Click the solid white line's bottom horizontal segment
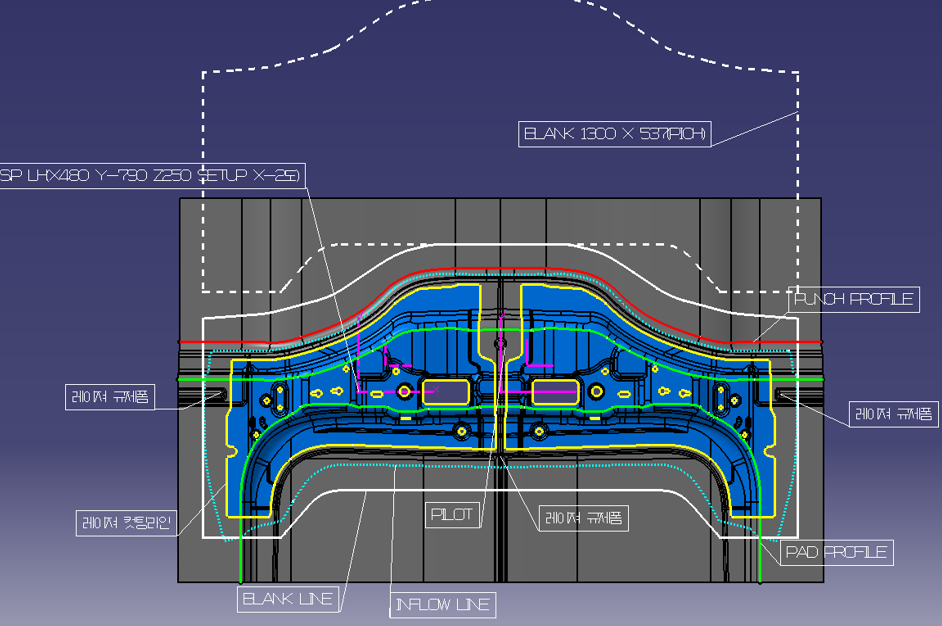942x626 pixels. [500, 490]
